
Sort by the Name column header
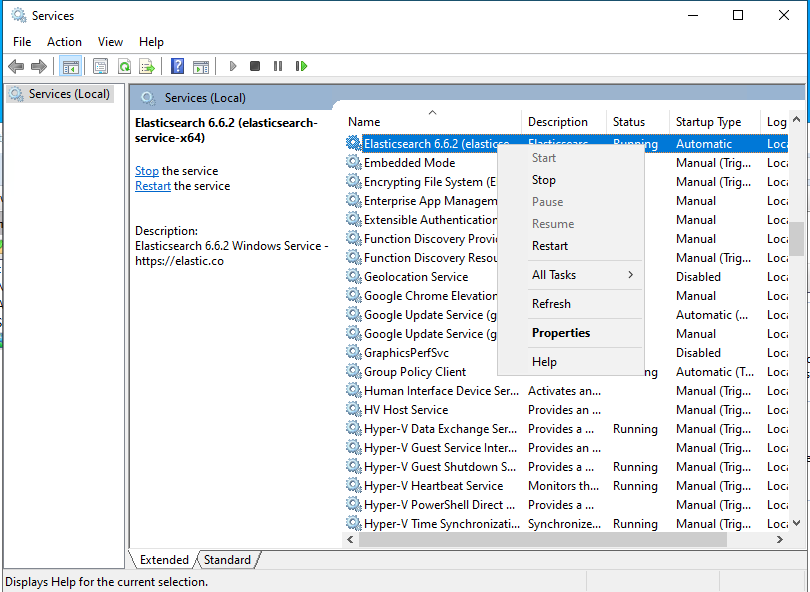pos(432,122)
